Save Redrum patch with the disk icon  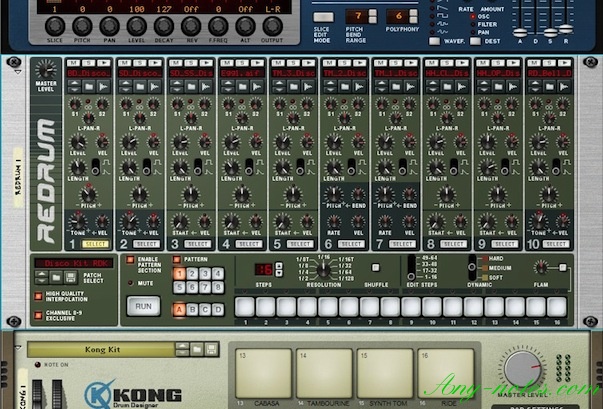tap(70, 277)
